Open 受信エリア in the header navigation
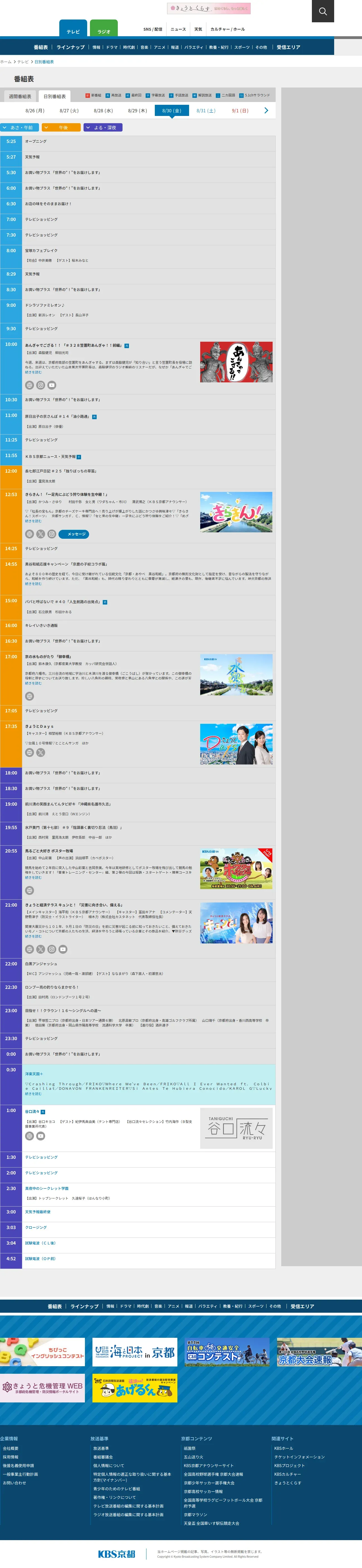 288,47
